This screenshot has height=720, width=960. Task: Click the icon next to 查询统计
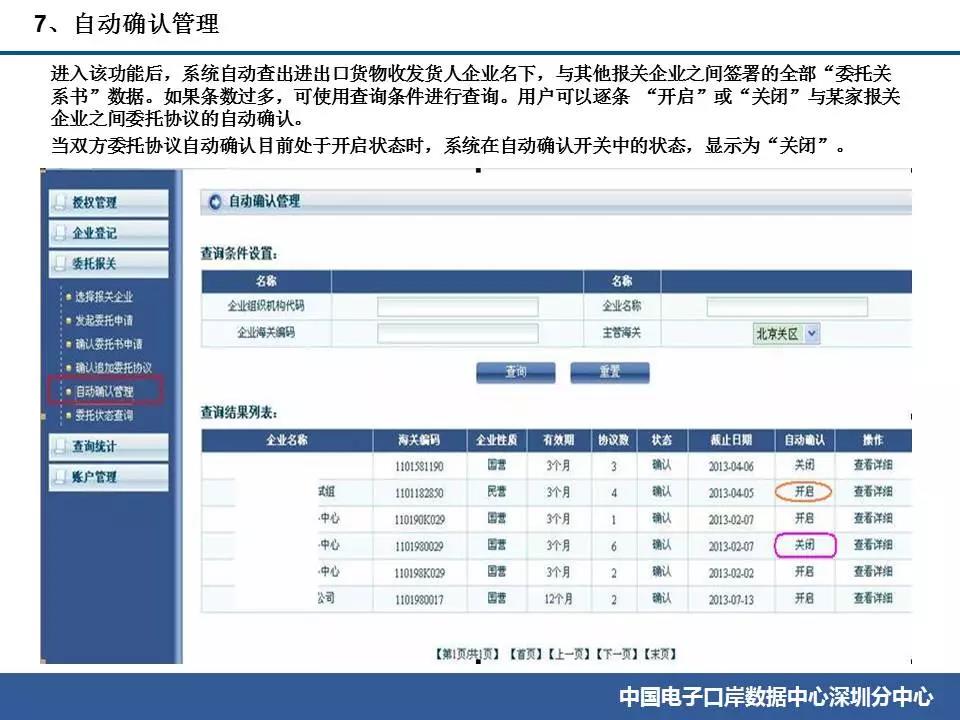point(61,446)
